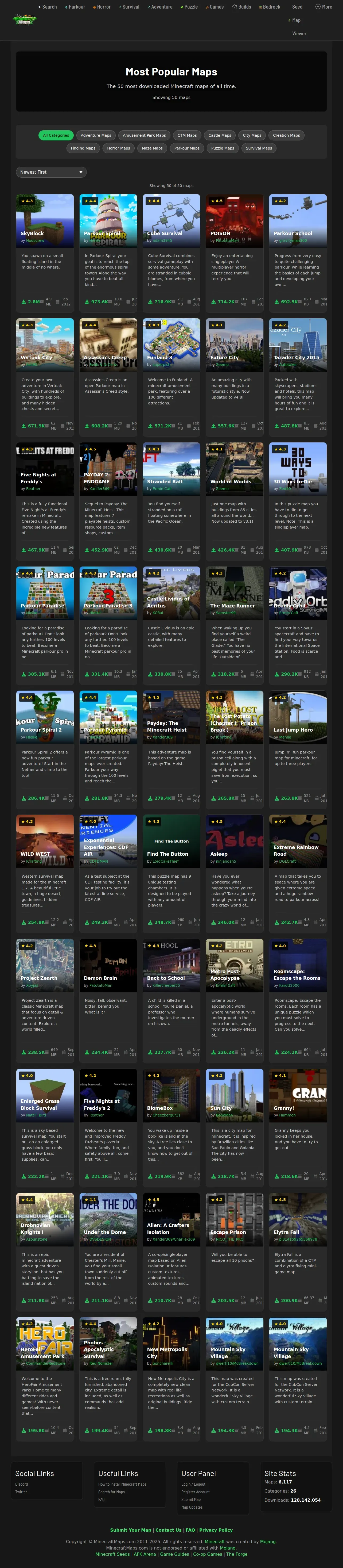This screenshot has height=1568, width=343.
Task: Toggle the Finding Maps category filter
Action: tap(83, 148)
